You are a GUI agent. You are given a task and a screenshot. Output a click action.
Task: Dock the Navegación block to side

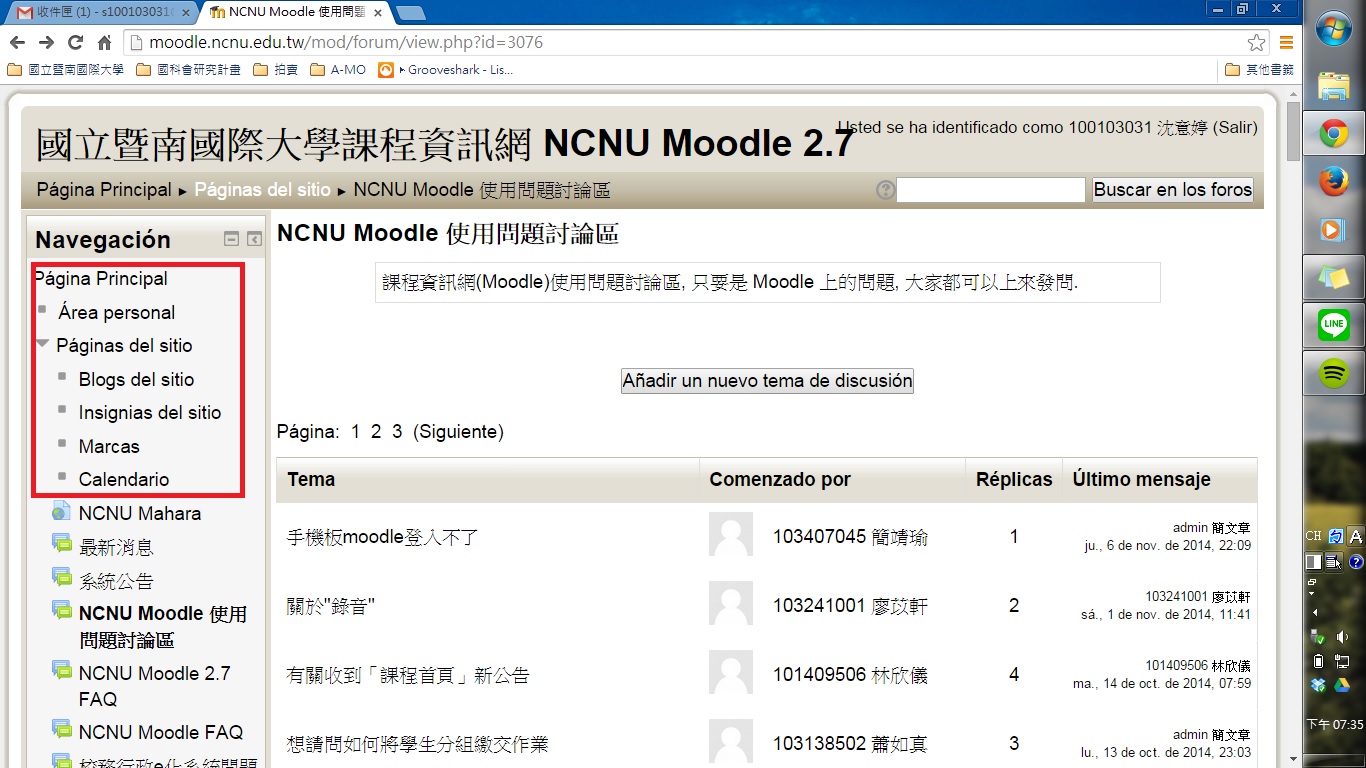[x=254, y=239]
